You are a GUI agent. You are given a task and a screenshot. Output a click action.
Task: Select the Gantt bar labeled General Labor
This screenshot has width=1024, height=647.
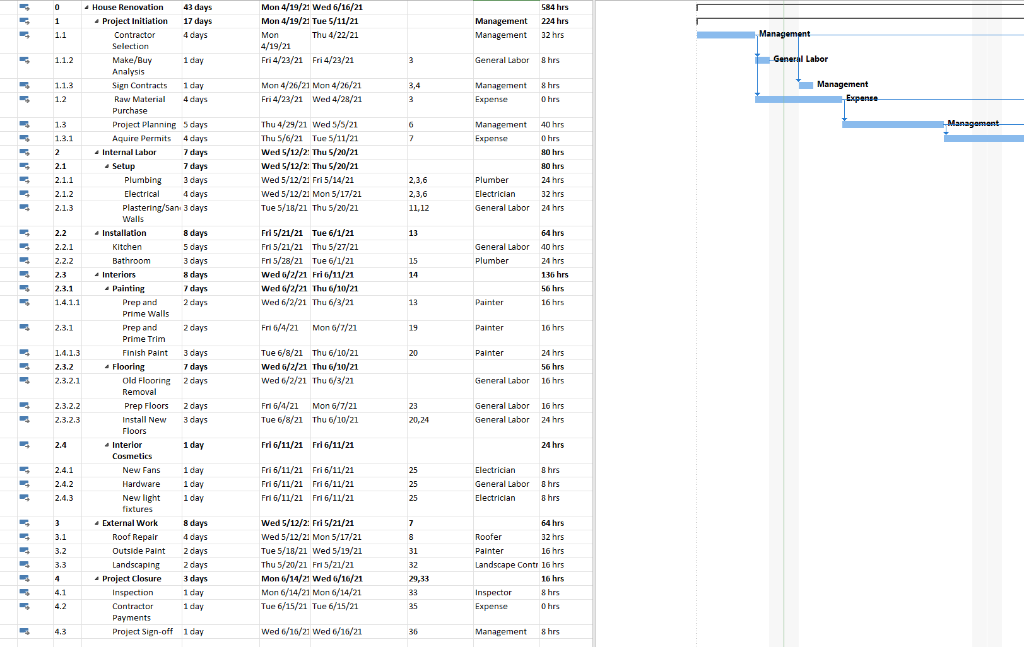click(762, 60)
